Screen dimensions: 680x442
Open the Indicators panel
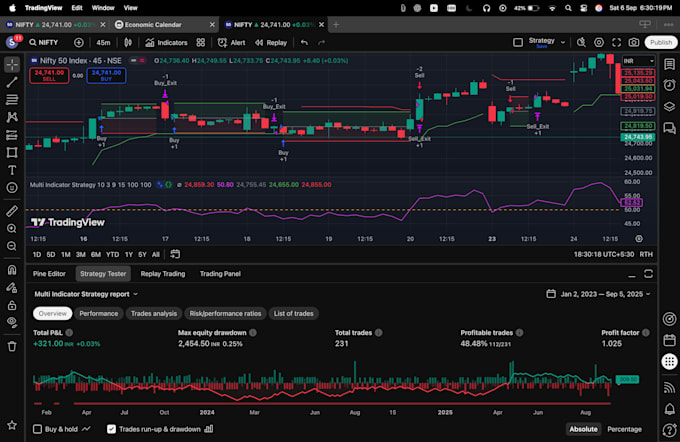pos(165,43)
